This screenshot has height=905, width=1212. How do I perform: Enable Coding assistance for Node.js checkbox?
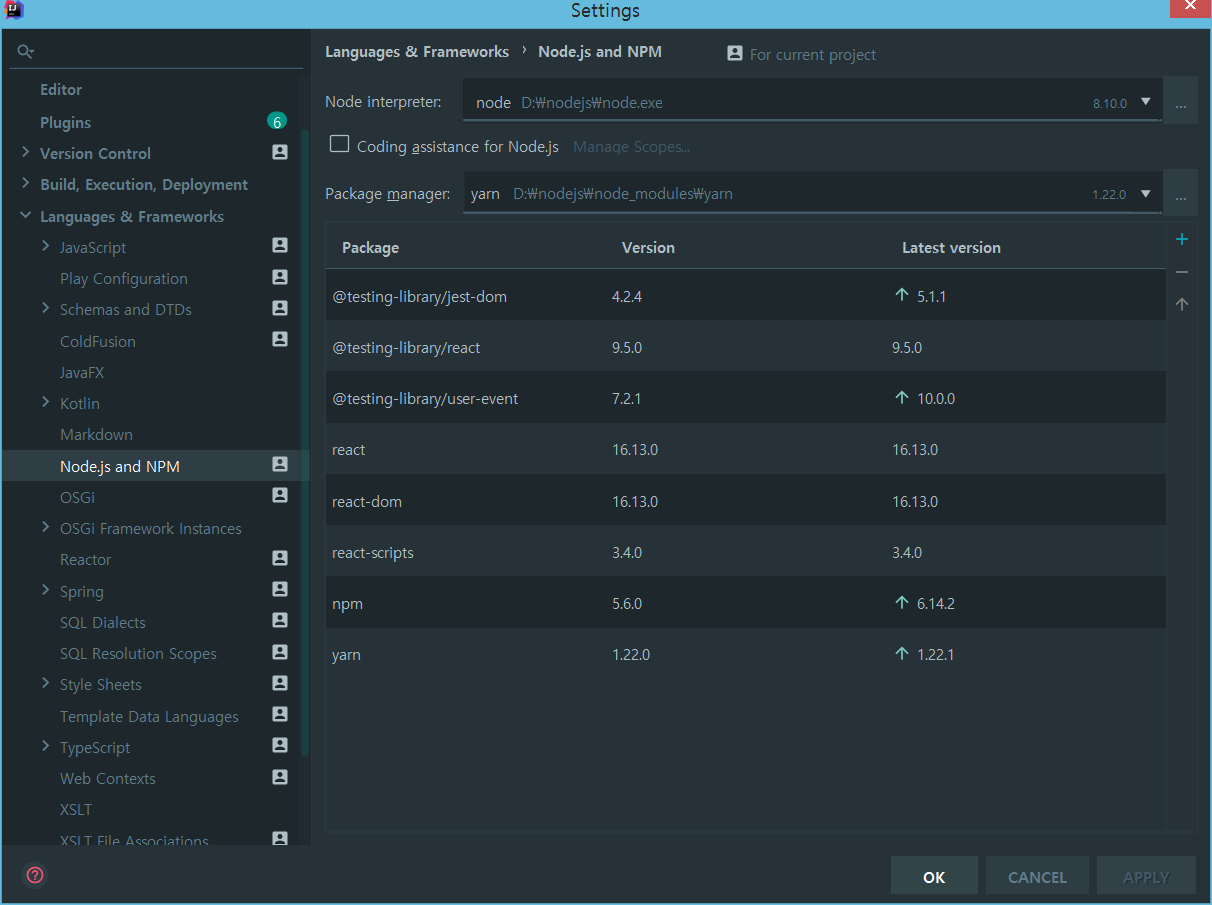tap(339, 145)
